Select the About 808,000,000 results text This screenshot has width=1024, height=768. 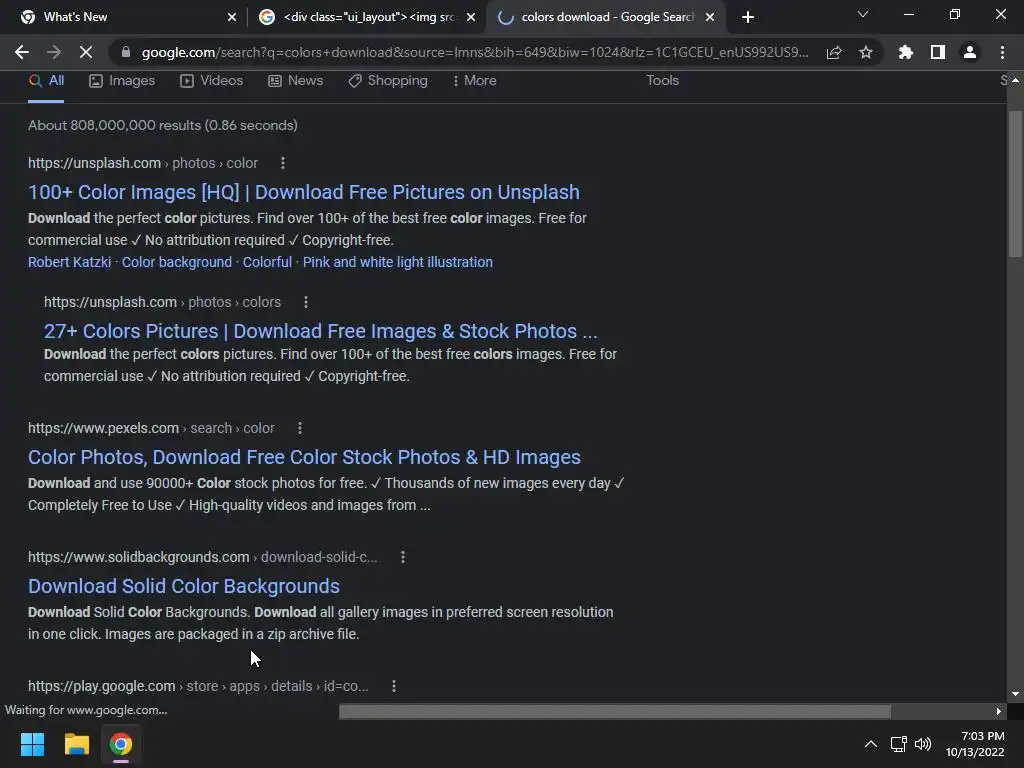point(163,125)
